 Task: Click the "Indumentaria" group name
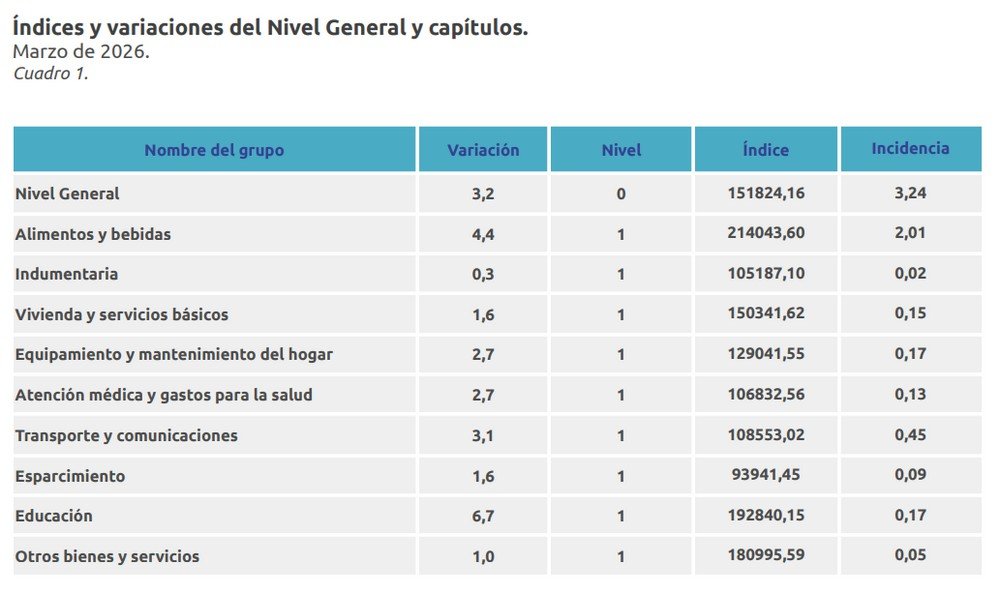coord(66,274)
